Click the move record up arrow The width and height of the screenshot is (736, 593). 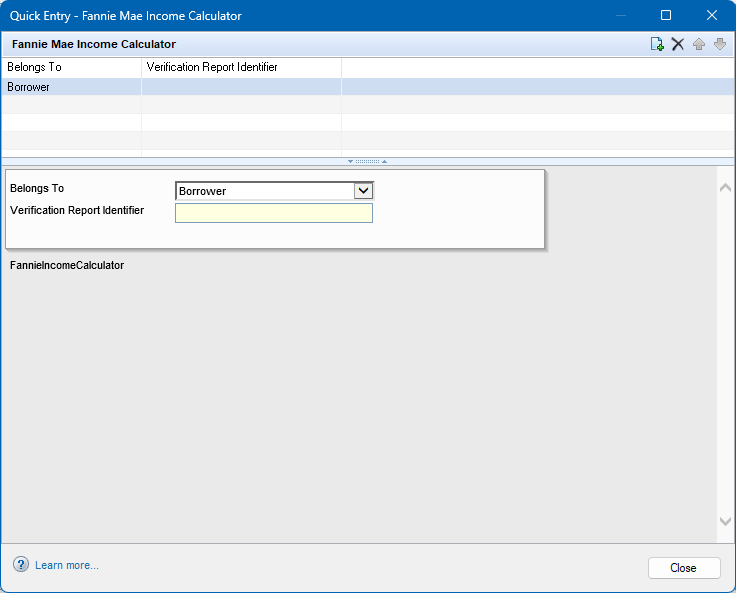coord(698,44)
